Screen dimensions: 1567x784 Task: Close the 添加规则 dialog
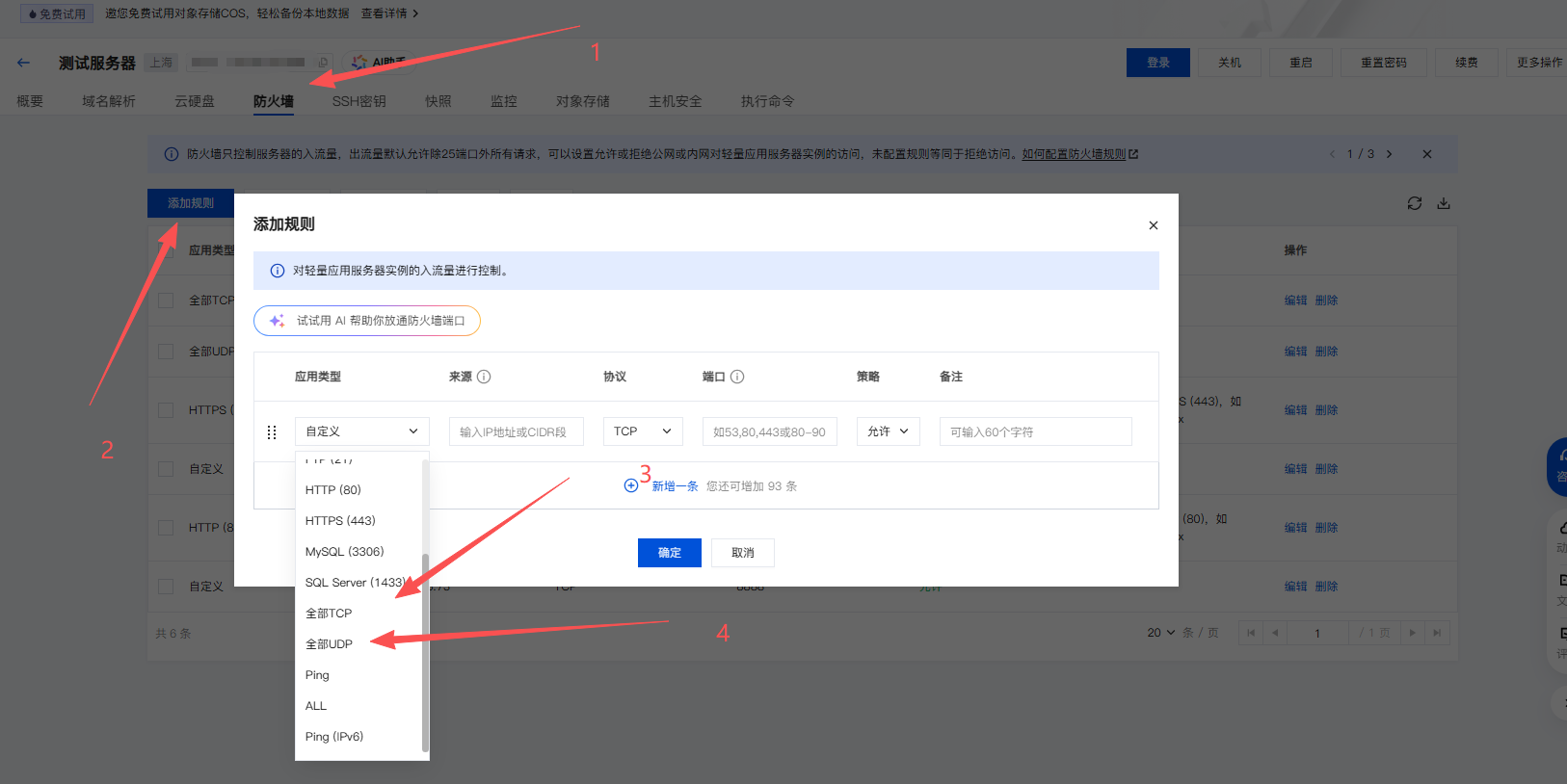click(1153, 225)
